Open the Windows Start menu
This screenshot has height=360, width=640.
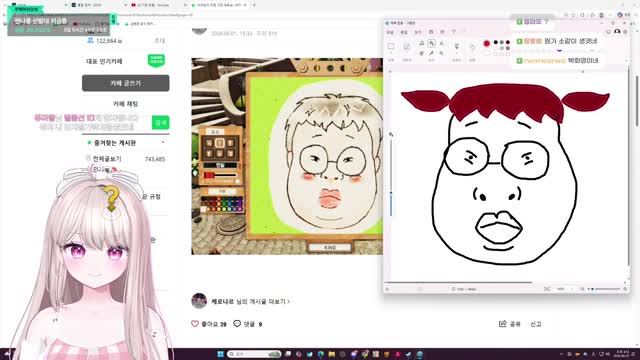click(220, 354)
